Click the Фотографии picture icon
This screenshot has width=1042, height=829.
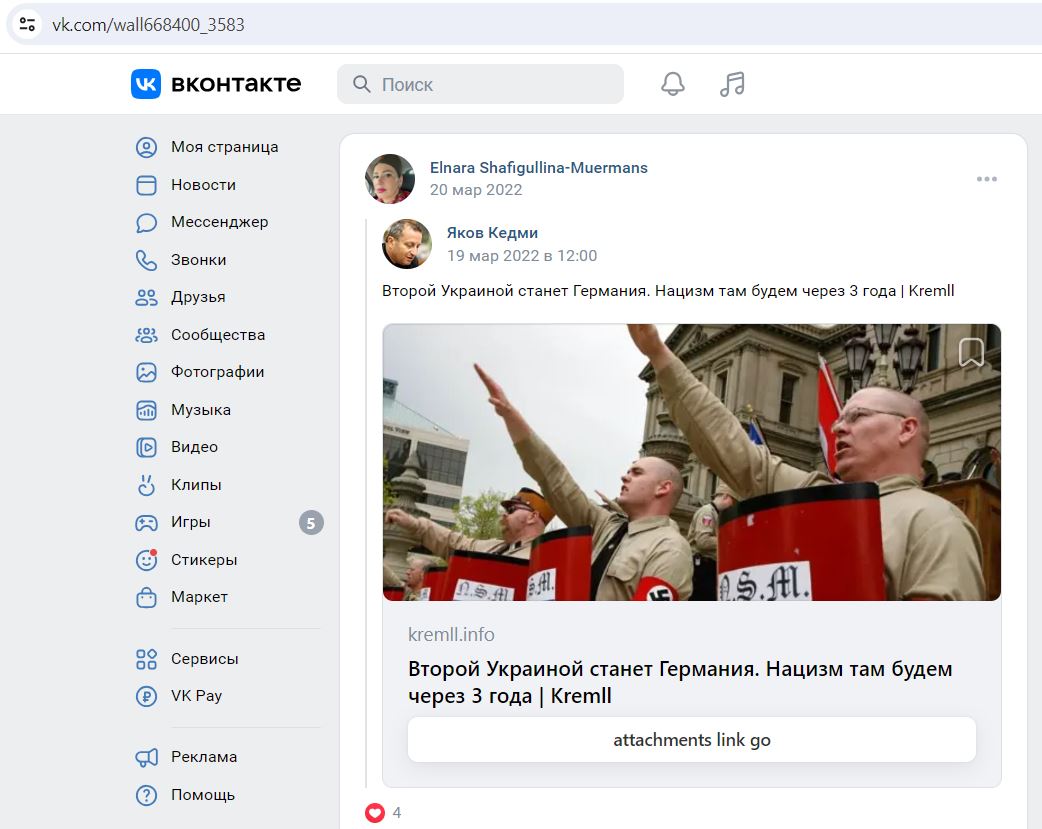[146, 372]
